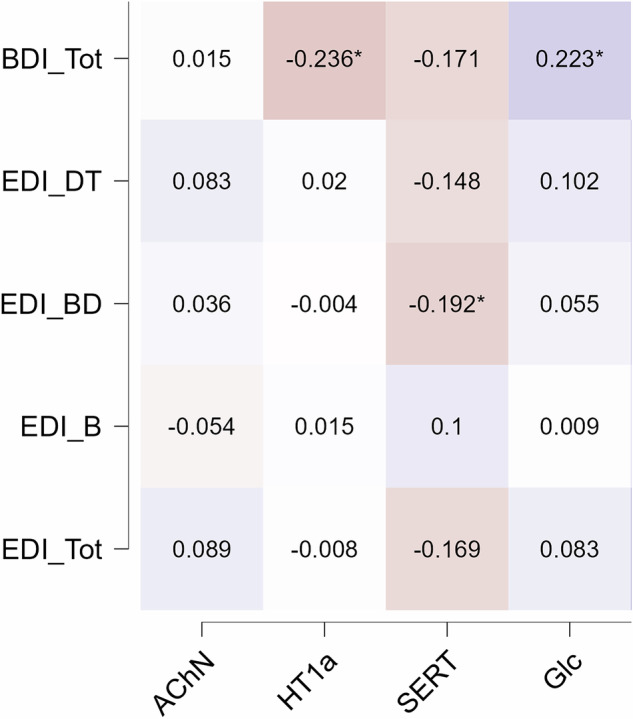
Task: Select the EDI_B AChN cell -0.054
Action: [x=202, y=426]
